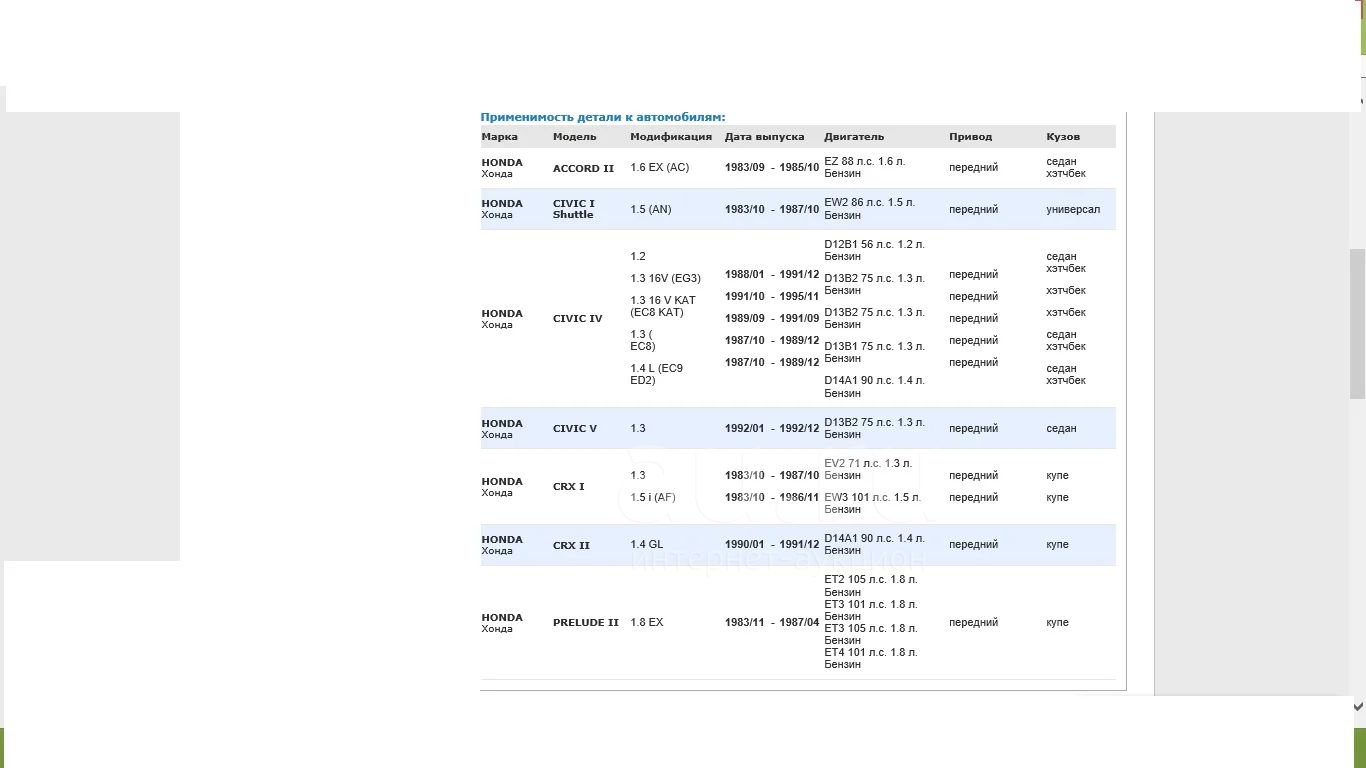Click modification "1.6 EX (AC)"

tap(659, 168)
